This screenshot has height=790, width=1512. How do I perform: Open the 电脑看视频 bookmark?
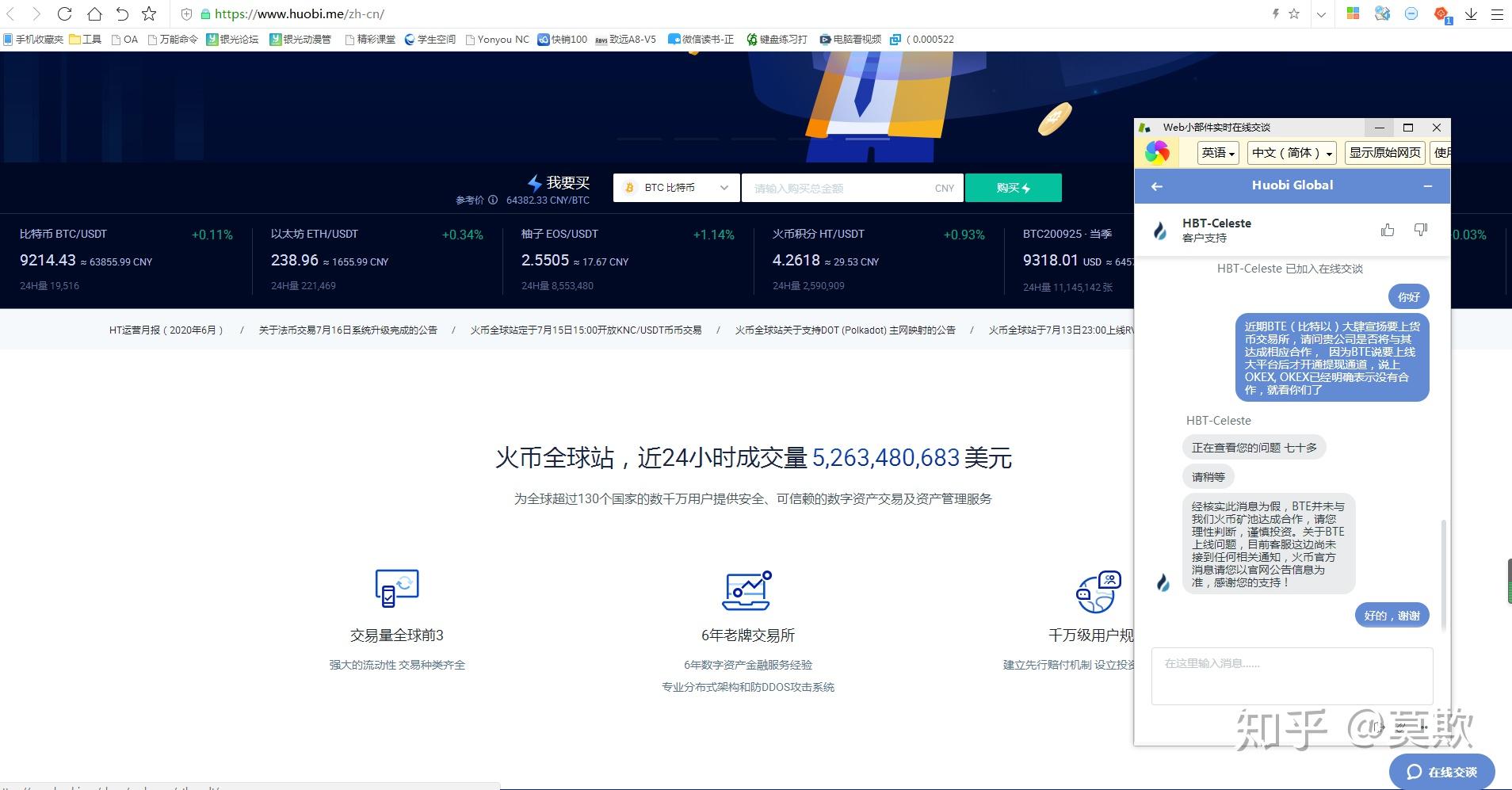850,39
